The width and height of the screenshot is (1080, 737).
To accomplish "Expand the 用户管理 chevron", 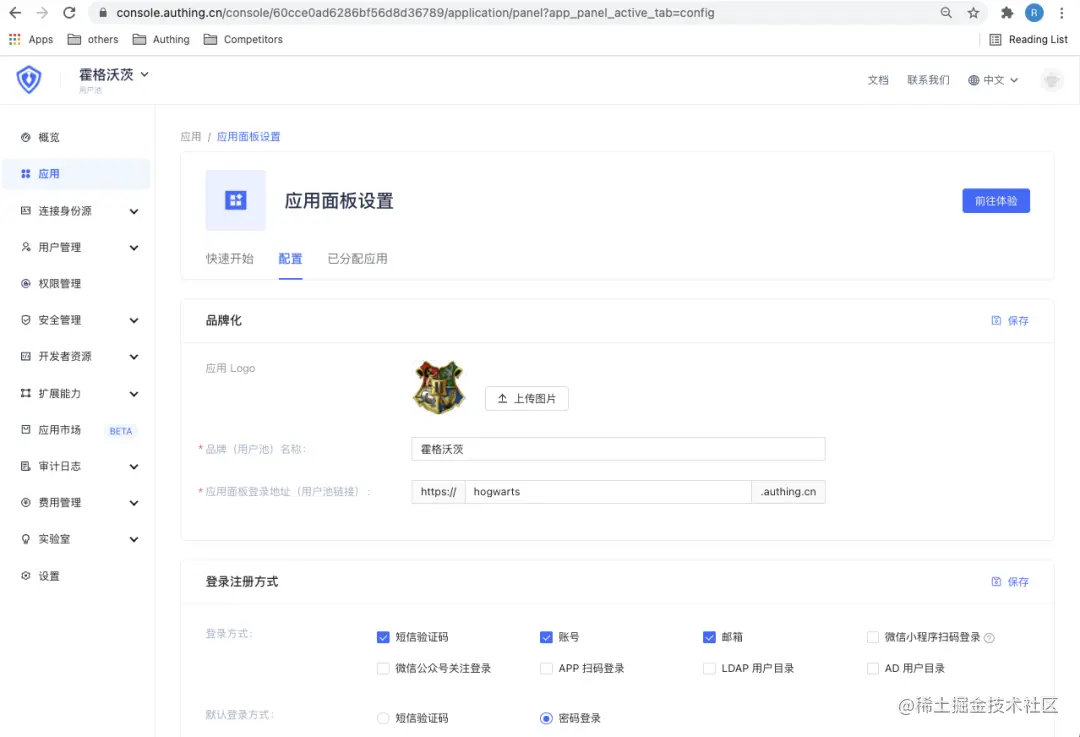I will point(134,248).
